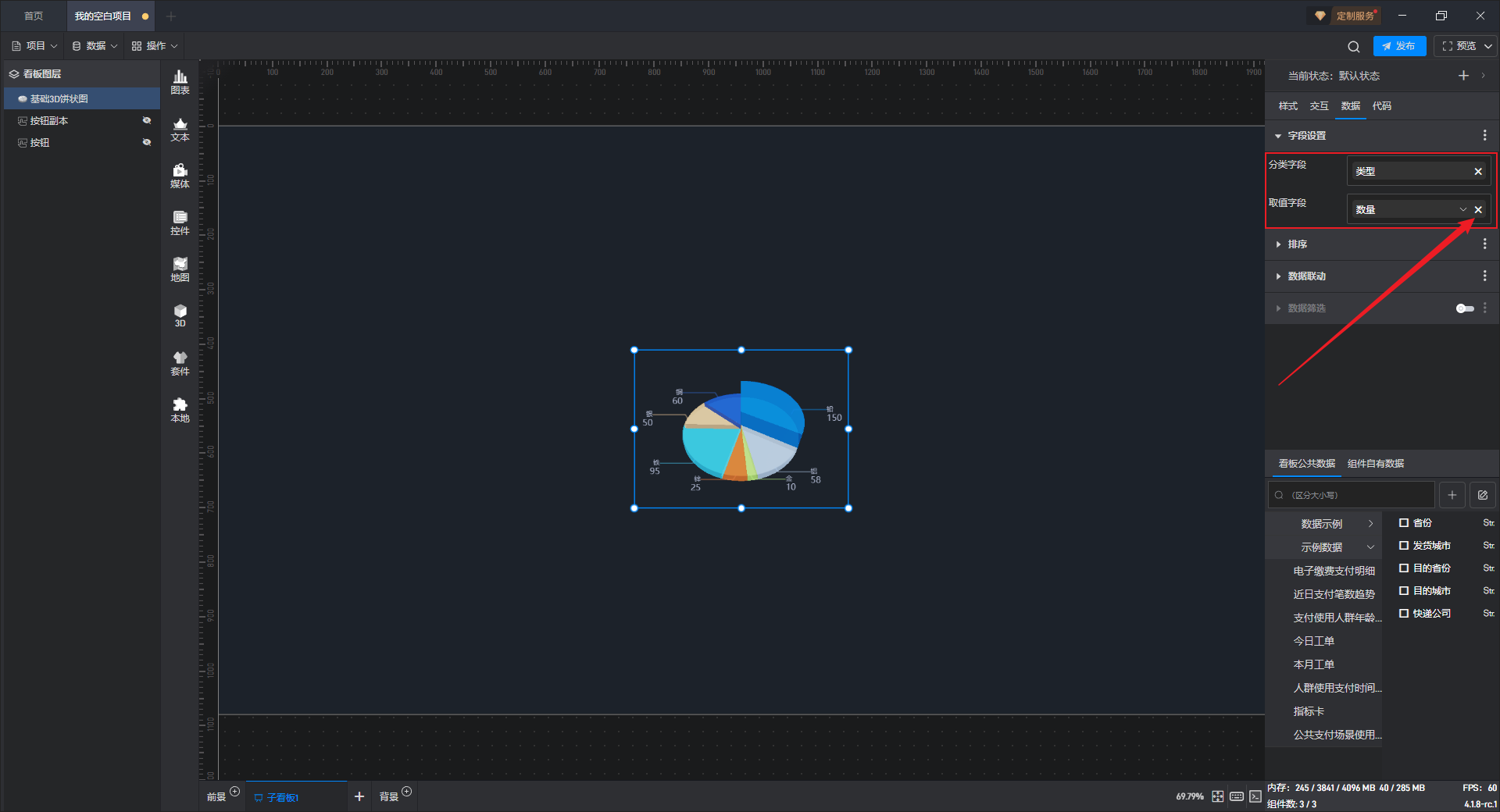Click the 发布 publish button
The height and width of the screenshot is (812, 1500).
click(x=1399, y=46)
